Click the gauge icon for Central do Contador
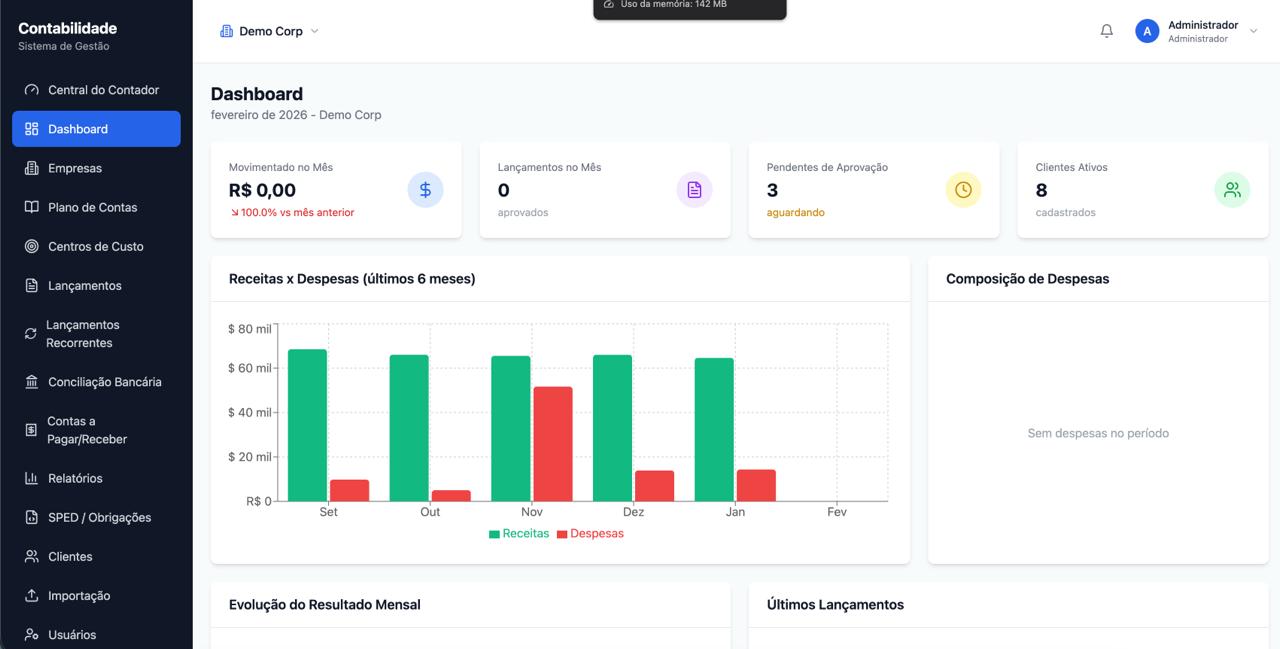 click(x=31, y=90)
